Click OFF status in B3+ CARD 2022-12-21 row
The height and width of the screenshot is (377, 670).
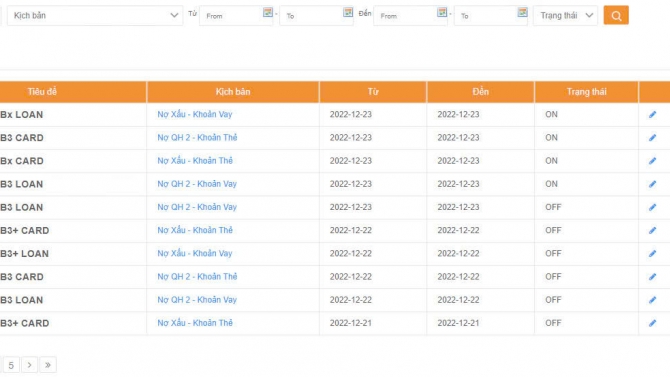tap(553, 323)
